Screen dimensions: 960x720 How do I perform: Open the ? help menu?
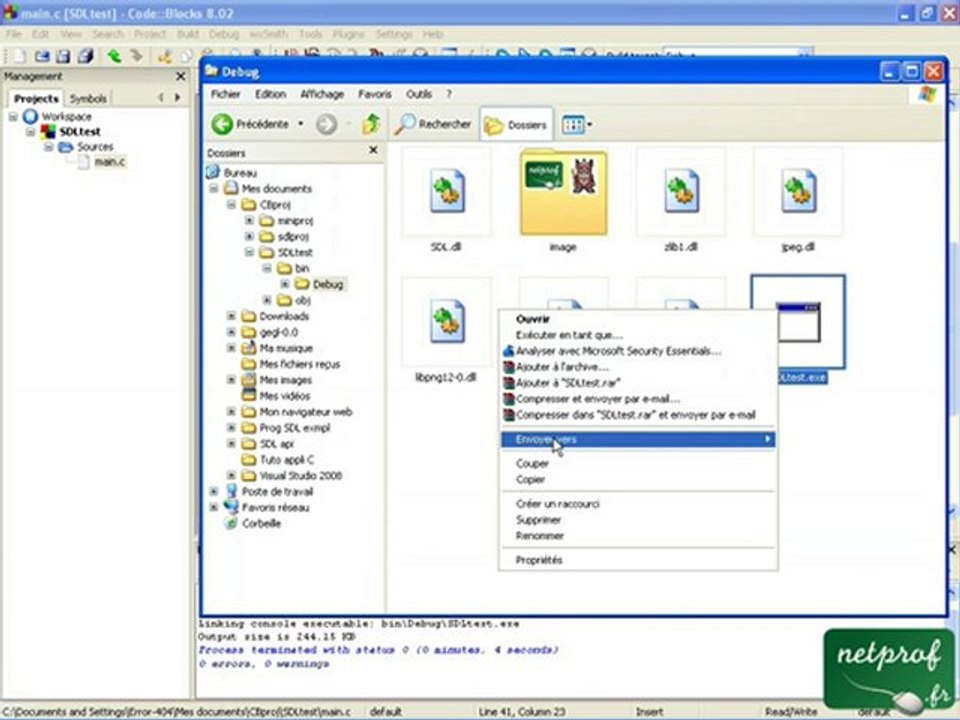point(449,94)
